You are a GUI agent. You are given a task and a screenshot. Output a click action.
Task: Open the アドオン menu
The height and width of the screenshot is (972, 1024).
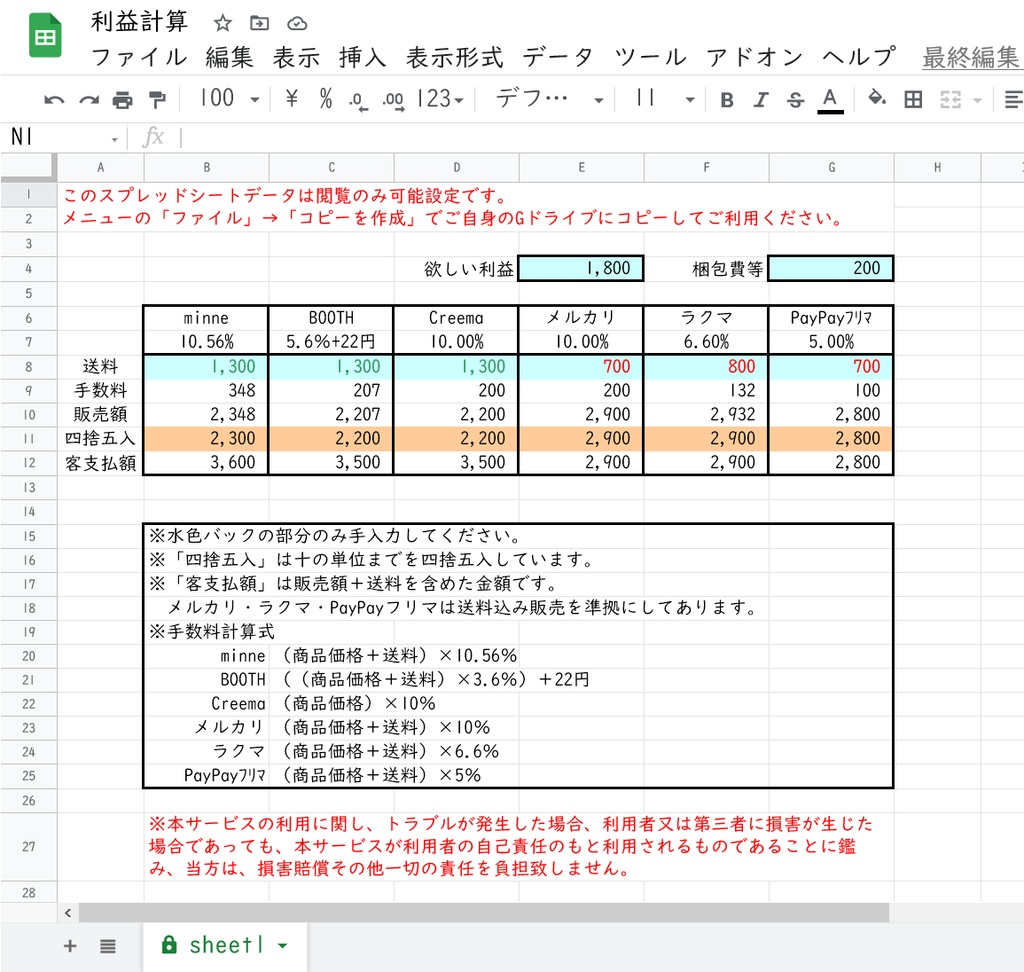coord(754,57)
